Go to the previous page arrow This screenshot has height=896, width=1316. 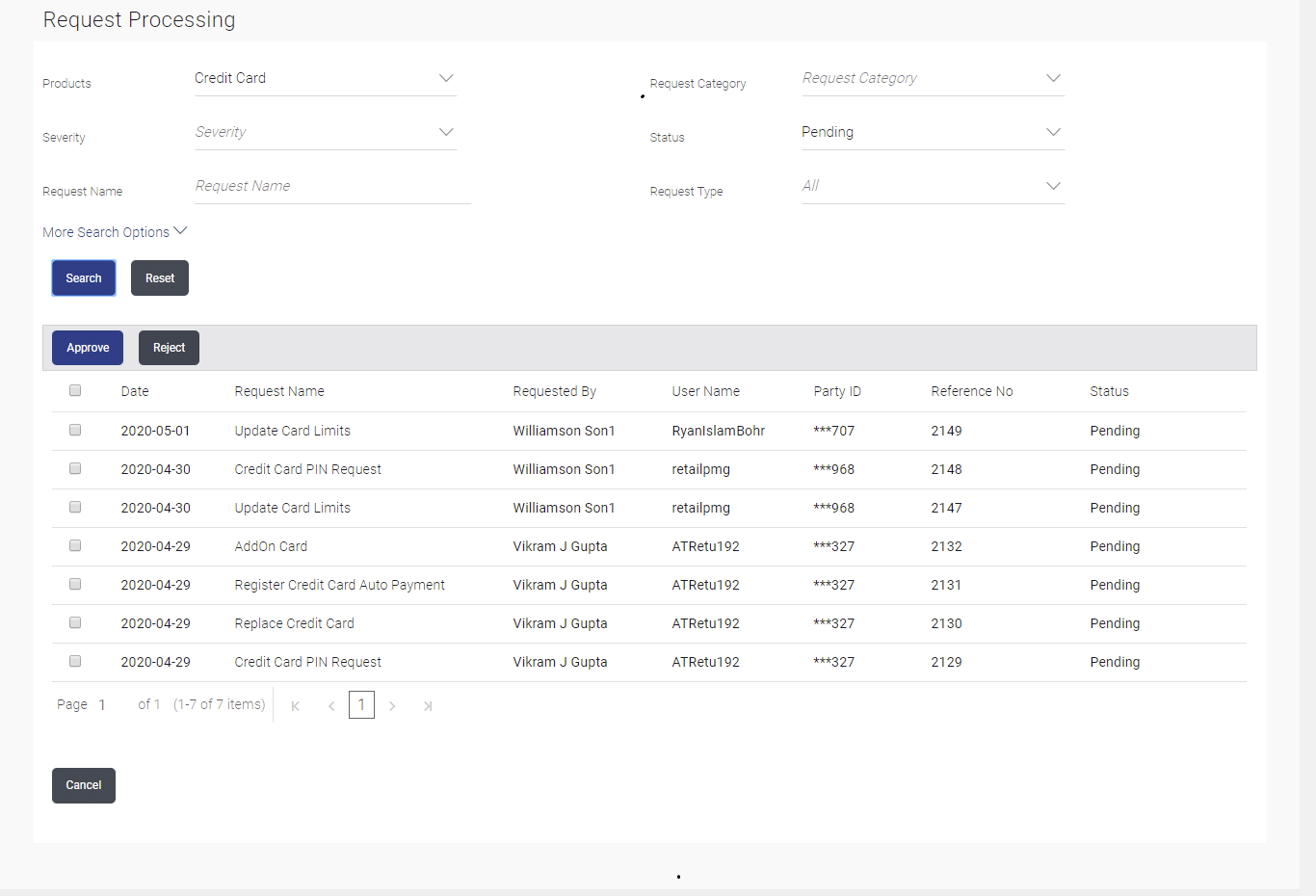[331, 705]
